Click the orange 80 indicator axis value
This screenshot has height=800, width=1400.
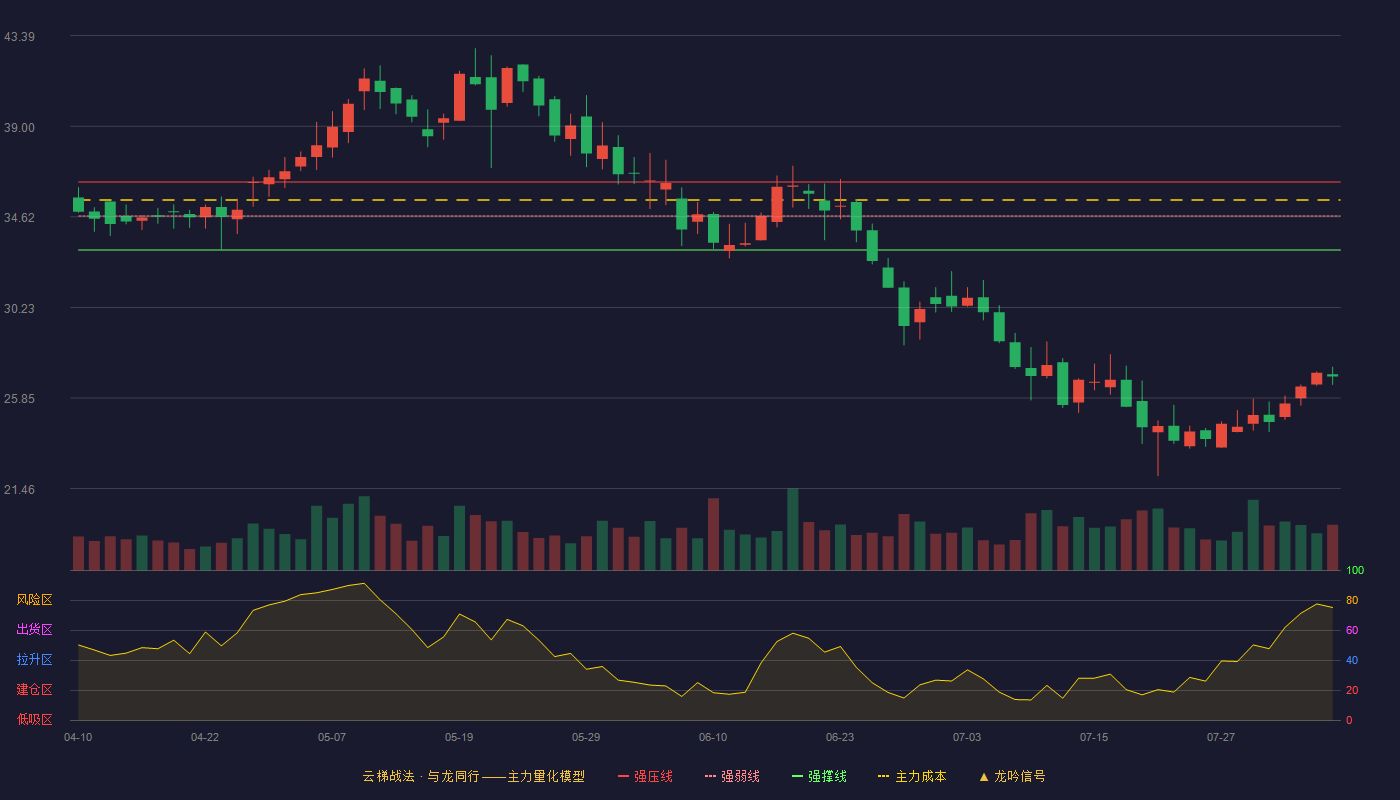(1352, 600)
